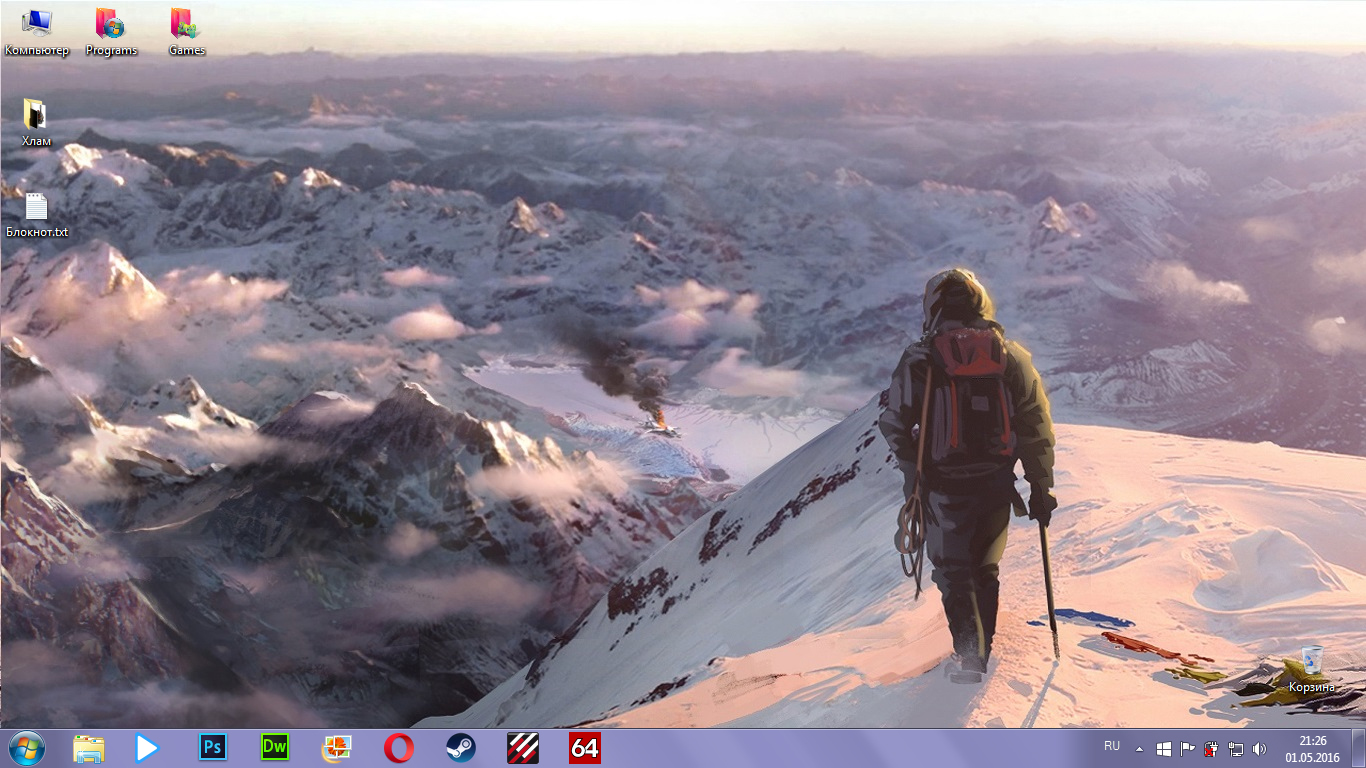Launch Opera browser from taskbar

(x=399, y=748)
